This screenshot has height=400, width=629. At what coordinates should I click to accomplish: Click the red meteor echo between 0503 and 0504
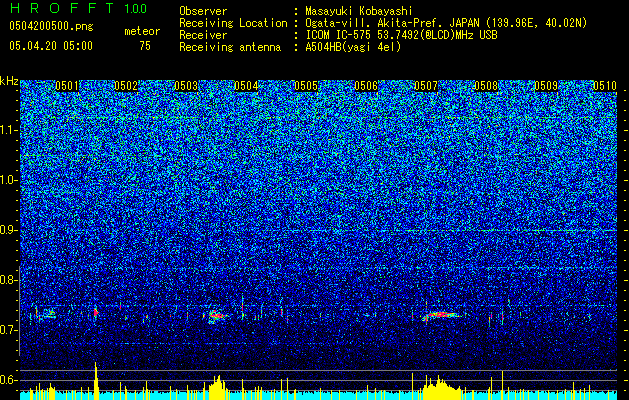[x=217, y=315]
